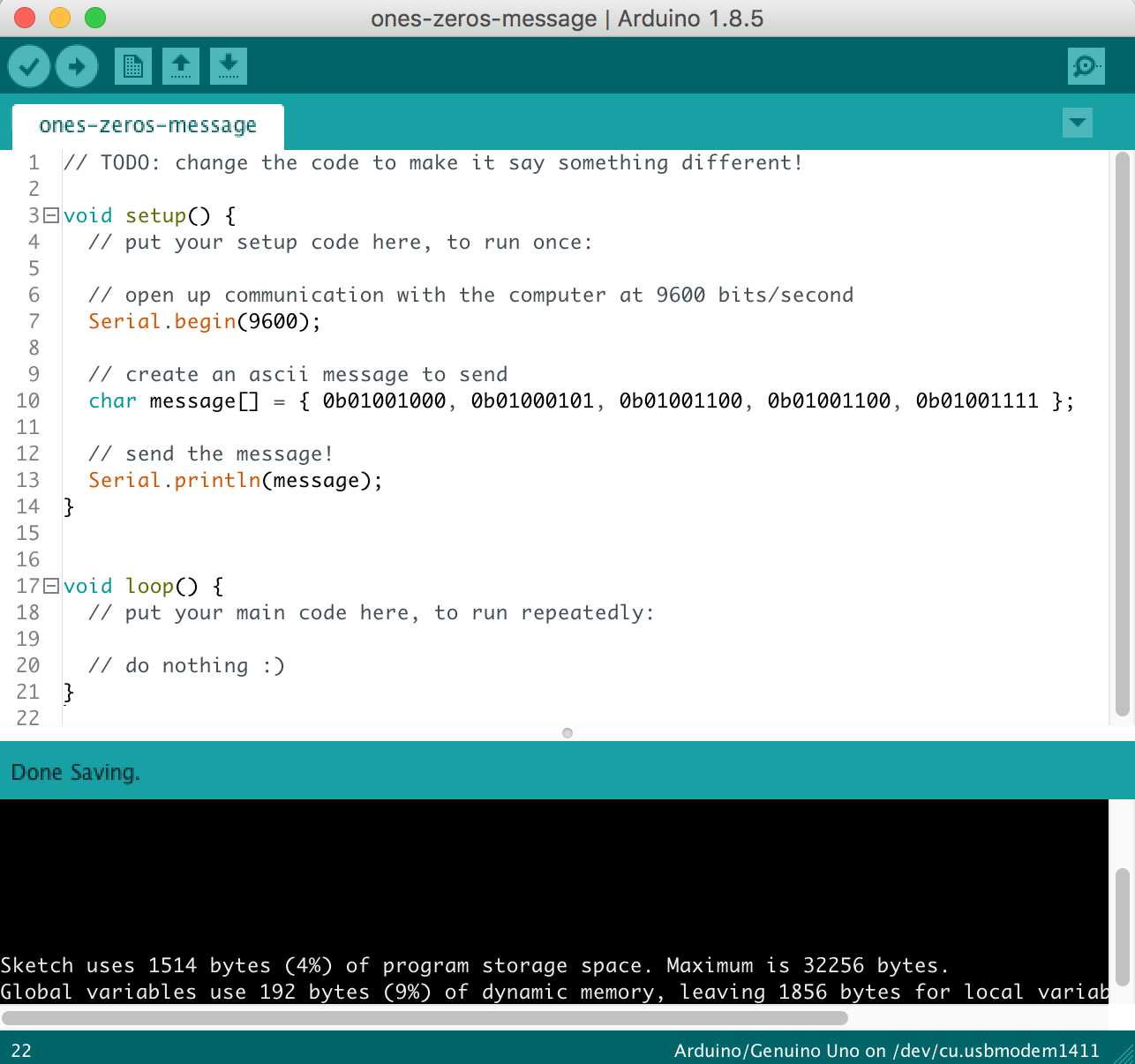Click the Verify sketch checkmark button

[x=29, y=66]
